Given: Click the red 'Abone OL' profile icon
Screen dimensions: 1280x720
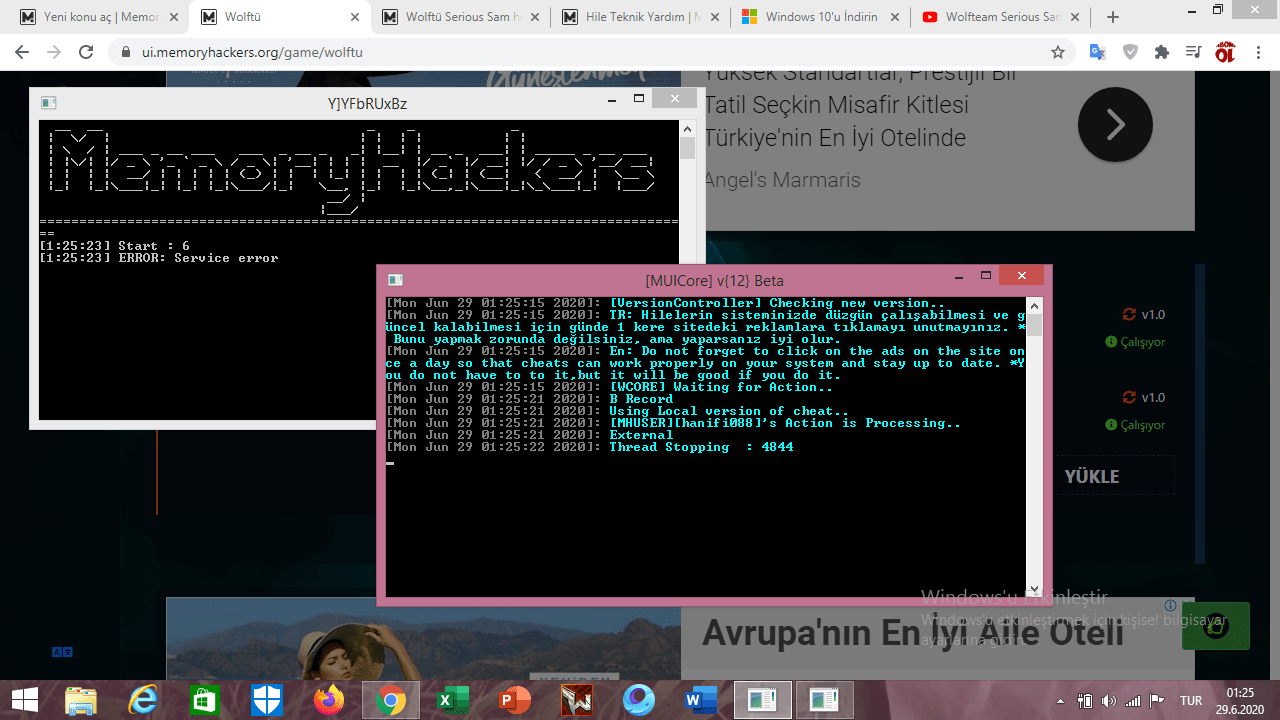Looking at the screenshot, I should click(1225, 52).
